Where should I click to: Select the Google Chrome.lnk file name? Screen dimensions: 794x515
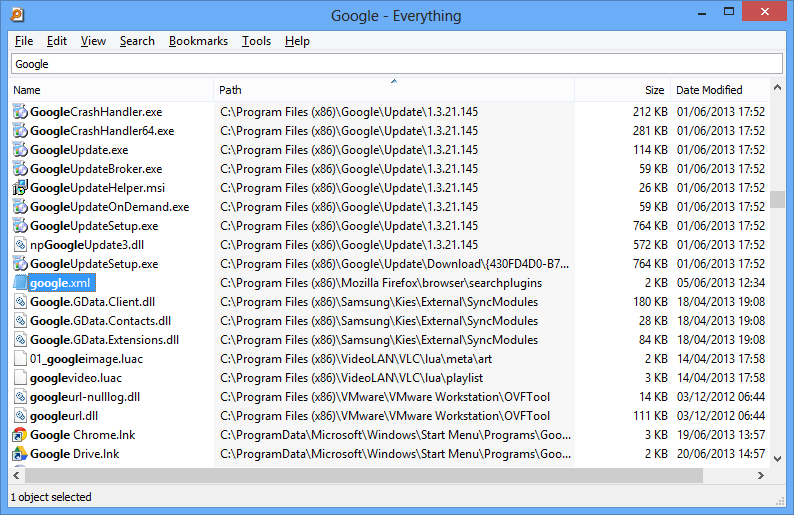(83, 435)
